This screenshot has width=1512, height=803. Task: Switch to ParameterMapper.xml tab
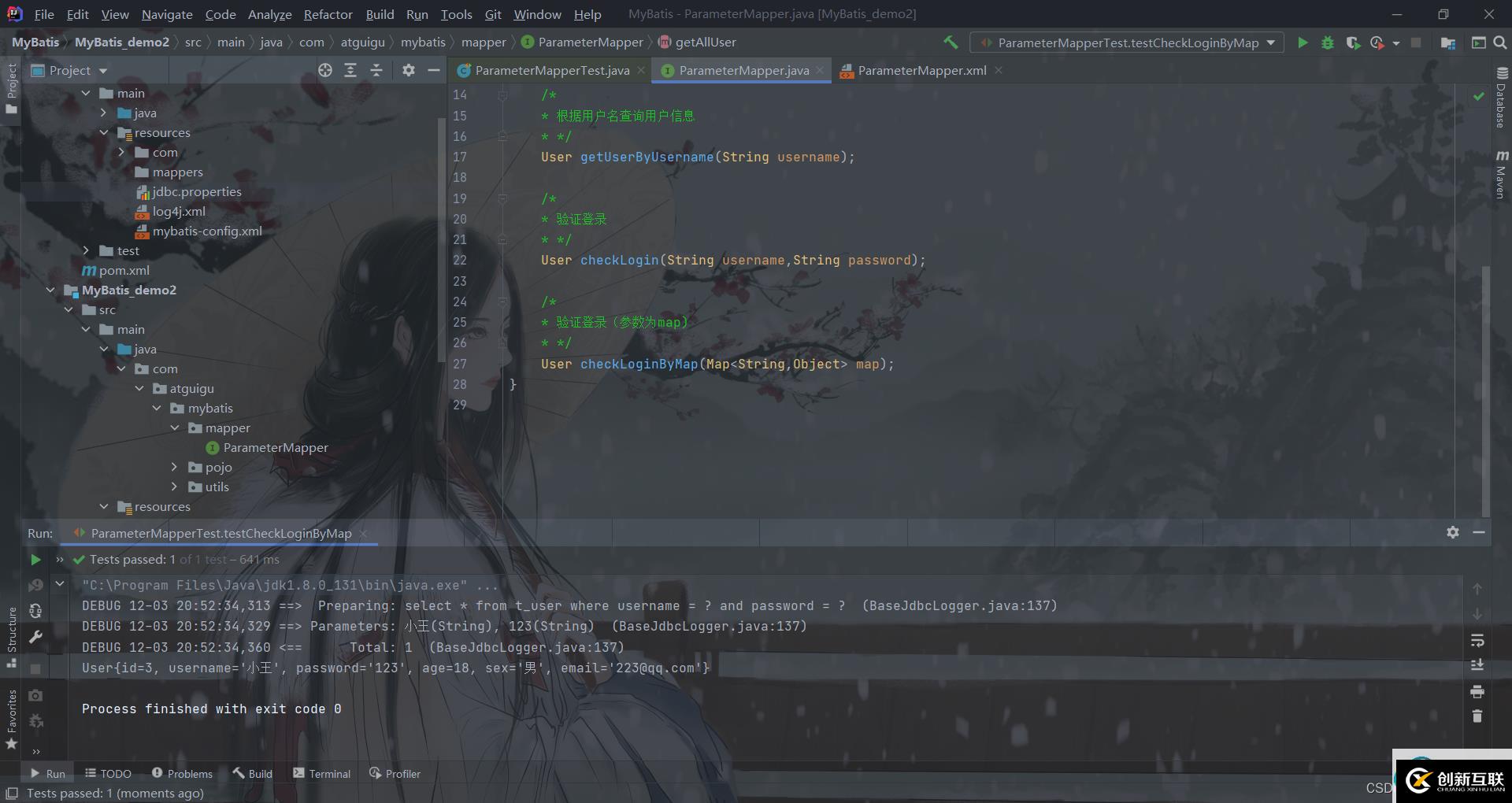coord(921,70)
